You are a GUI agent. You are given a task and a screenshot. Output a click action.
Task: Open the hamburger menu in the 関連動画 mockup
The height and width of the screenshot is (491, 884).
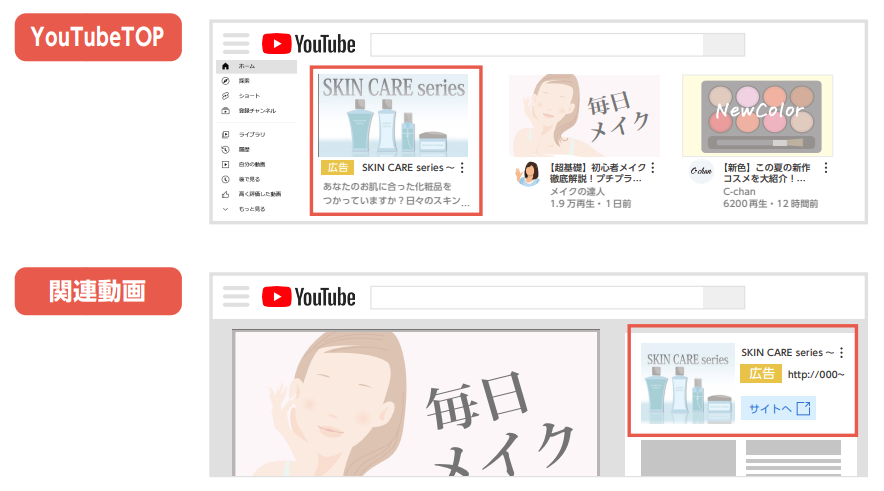[235, 296]
